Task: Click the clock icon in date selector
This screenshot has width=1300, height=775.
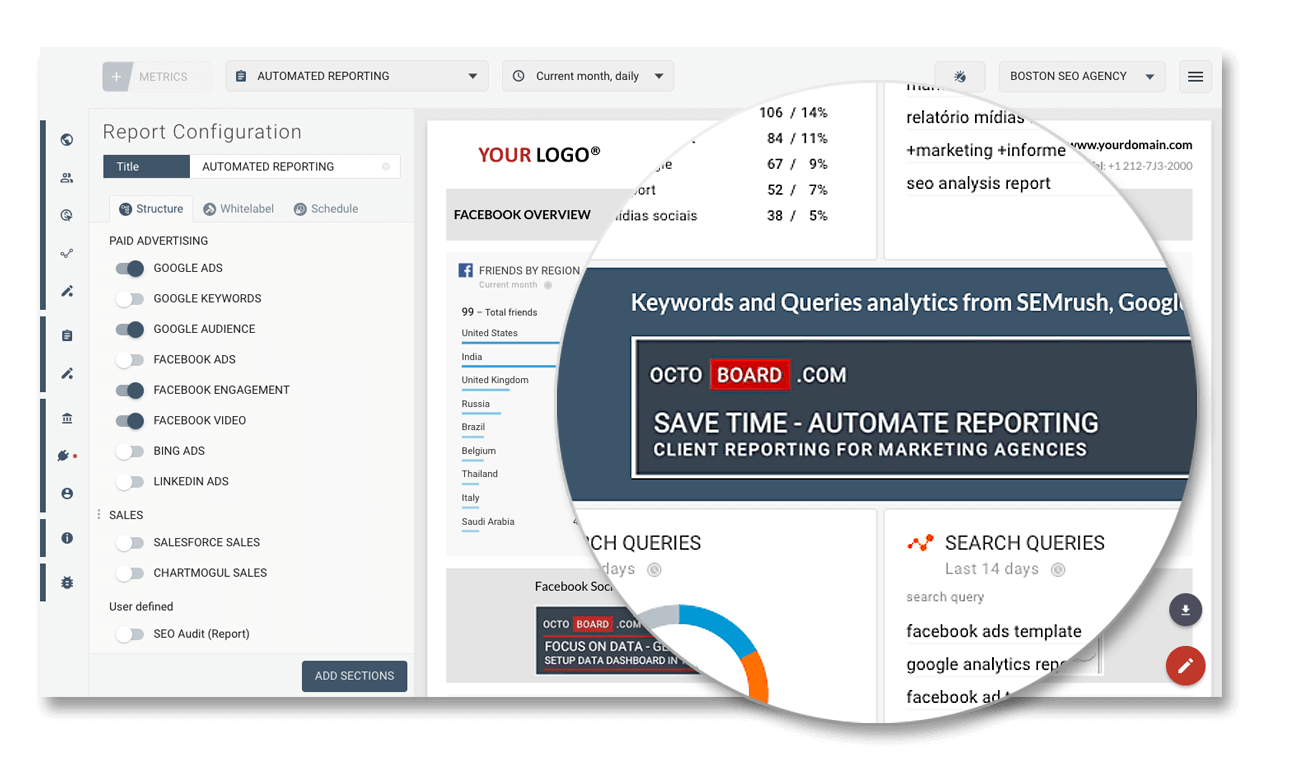Action: coord(519,76)
